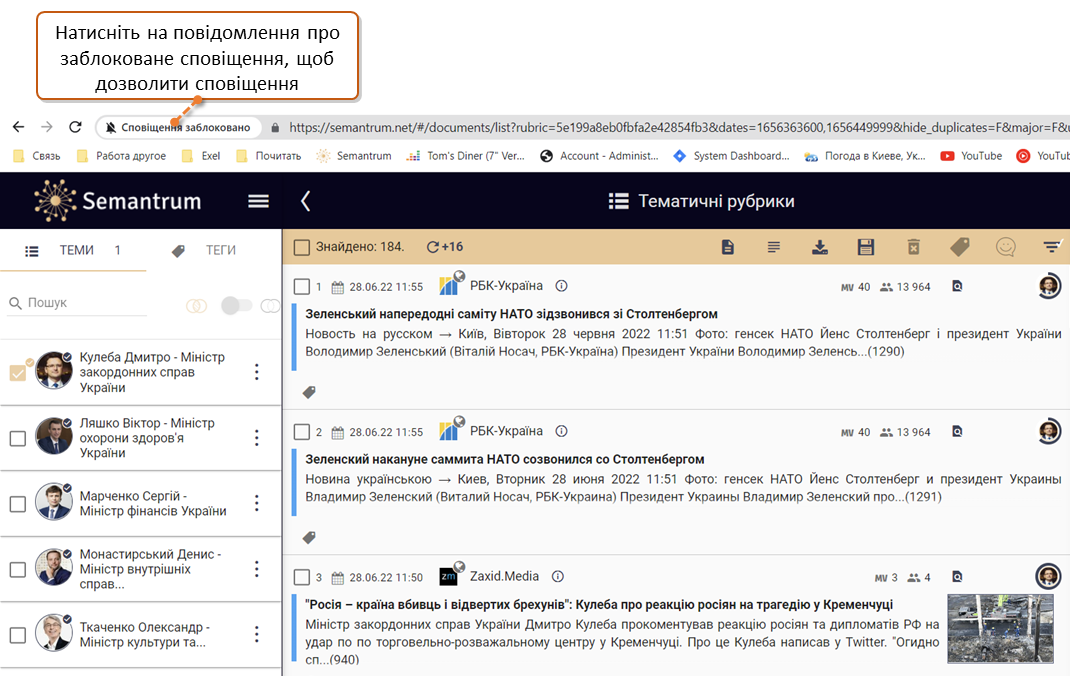Image resolution: width=1070 pixels, height=676 pixels.
Task: Open the three-dot menu for 'Кулеба Дмитро'
Action: (x=257, y=372)
